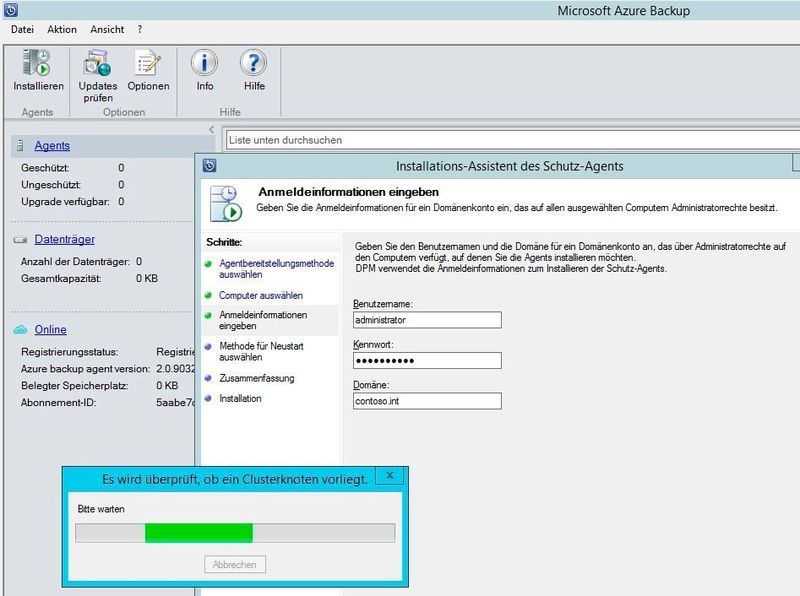Screen dimensions: 800x596
Task: Click the green progress bar
Action: tap(199, 533)
